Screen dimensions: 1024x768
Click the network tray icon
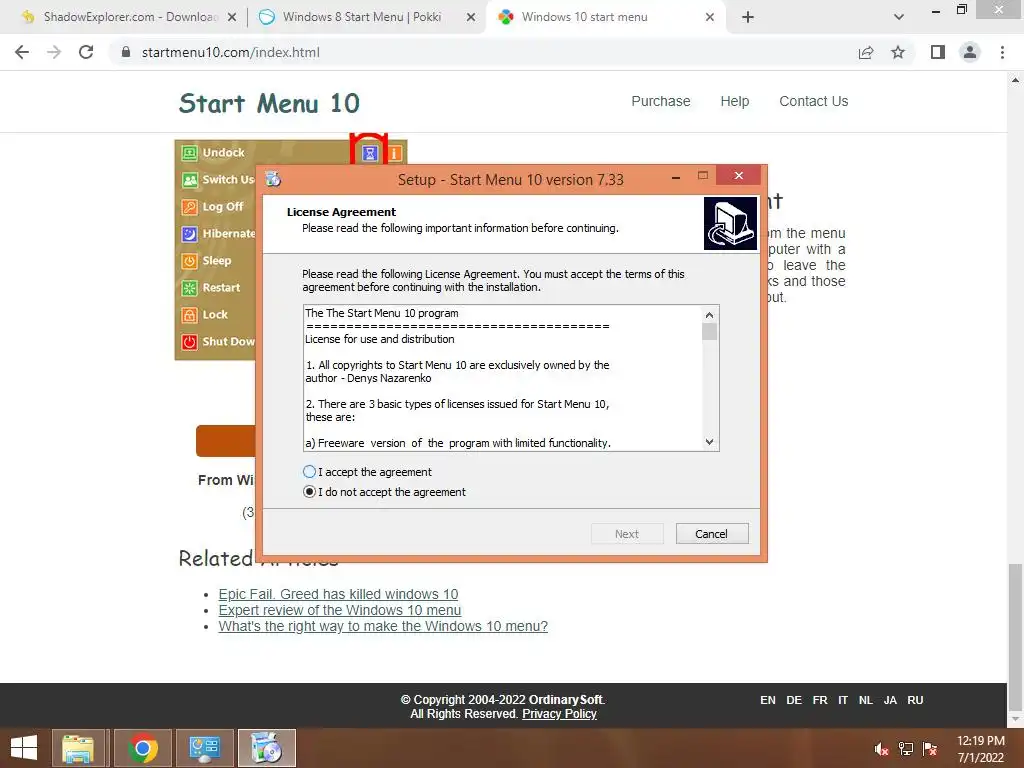coord(906,749)
